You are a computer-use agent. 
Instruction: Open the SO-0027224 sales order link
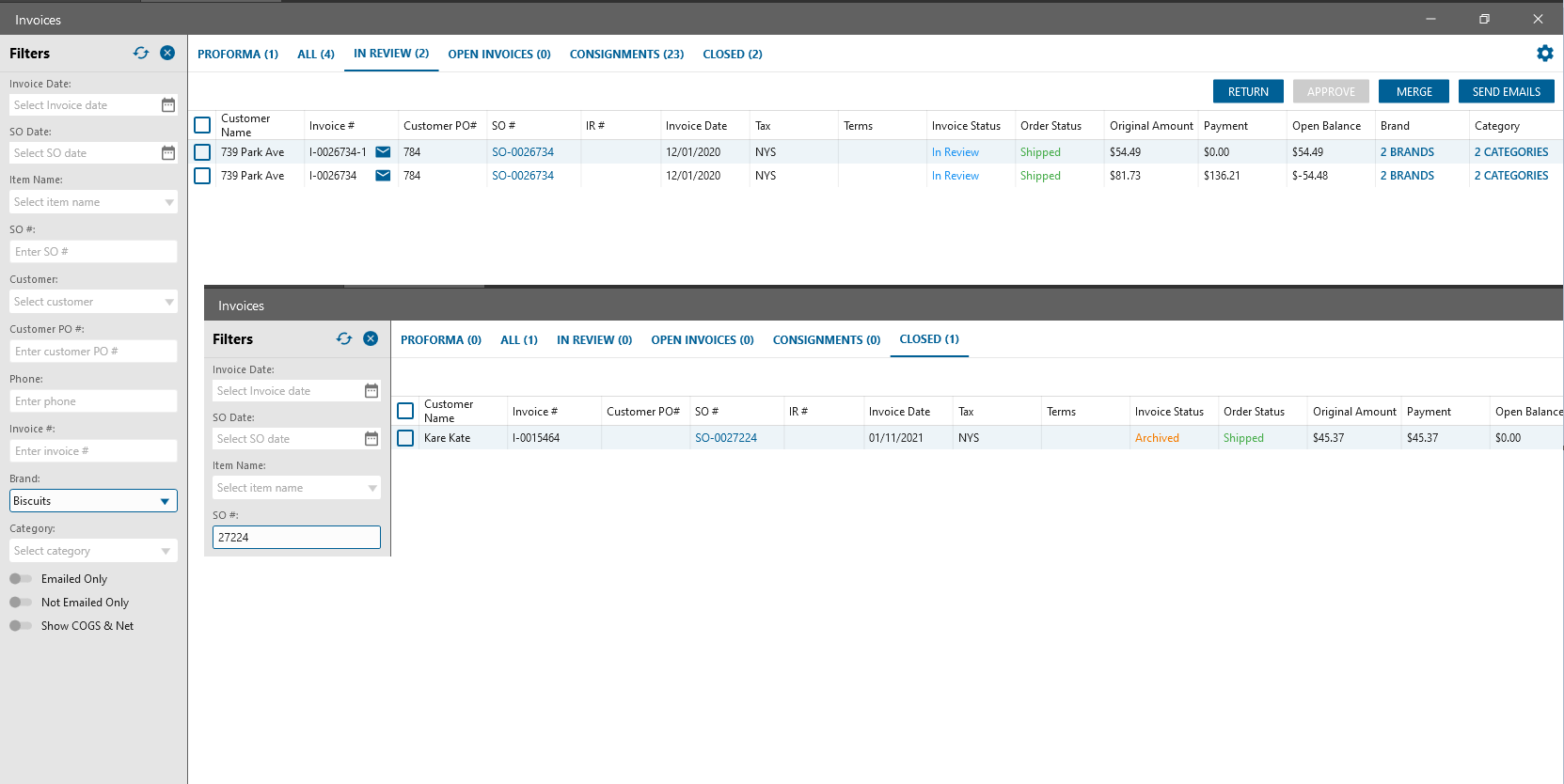click(x=726, y=438)
